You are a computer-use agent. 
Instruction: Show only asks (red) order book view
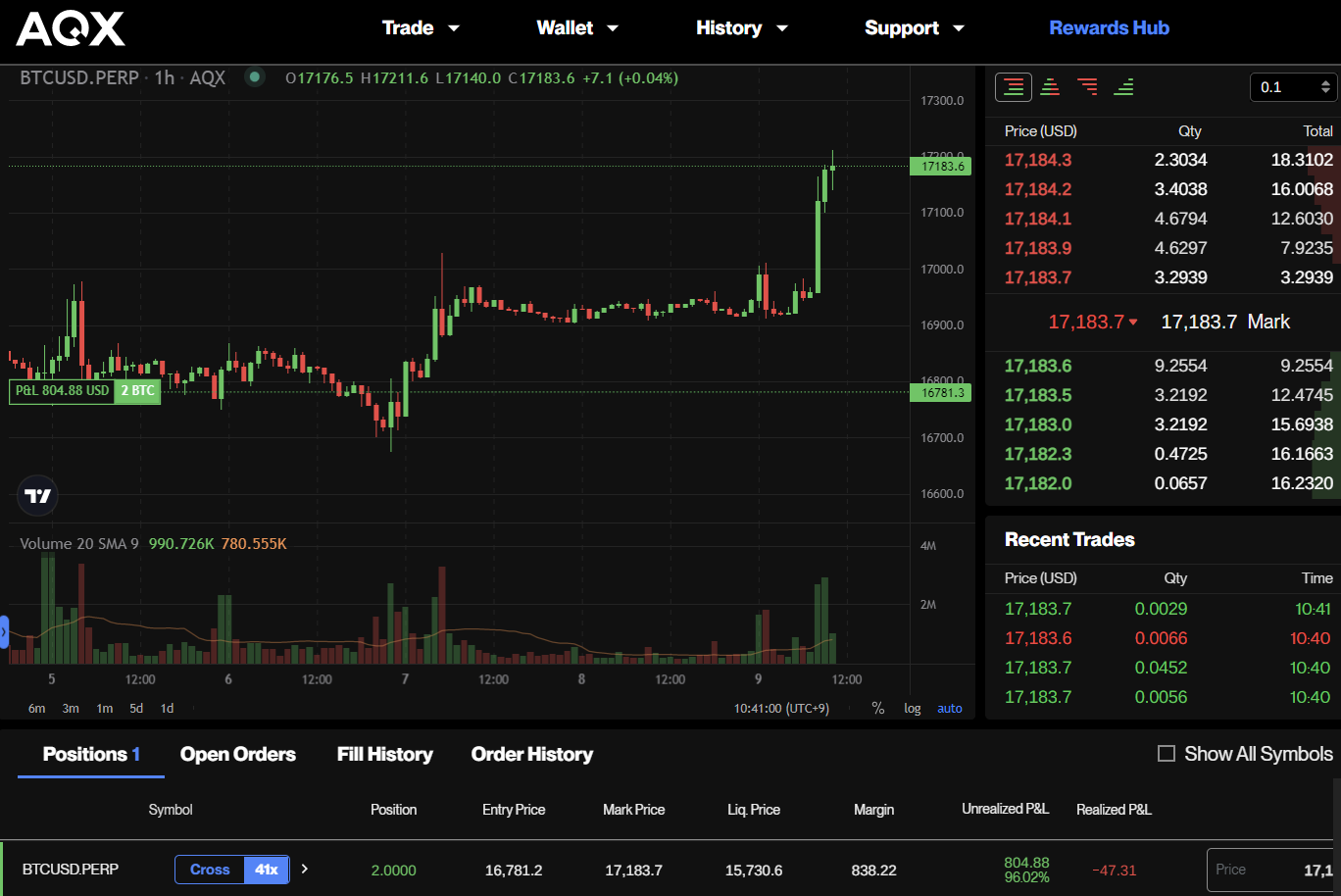pyautogui.click(x=1087, y=87)
